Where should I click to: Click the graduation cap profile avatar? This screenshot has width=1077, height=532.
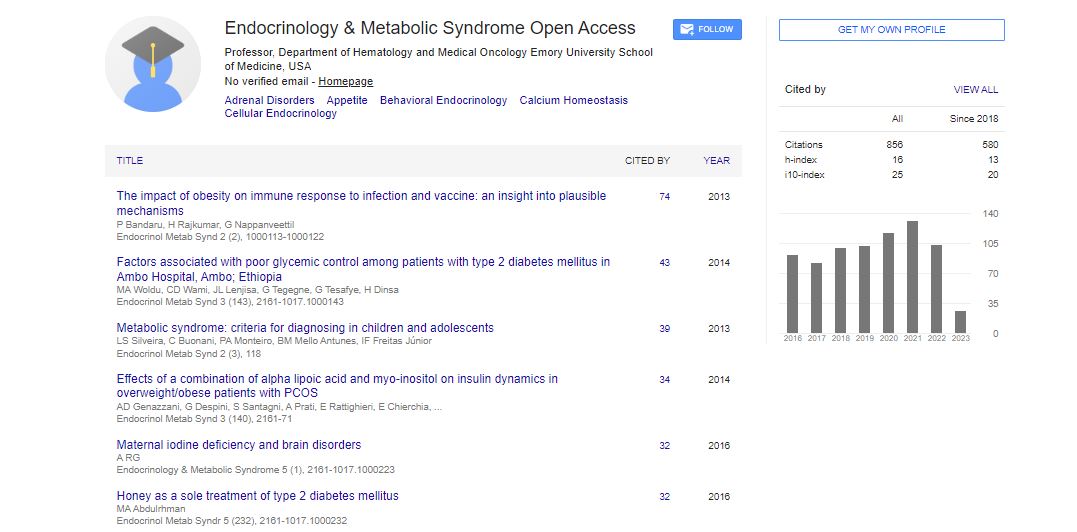152,64
